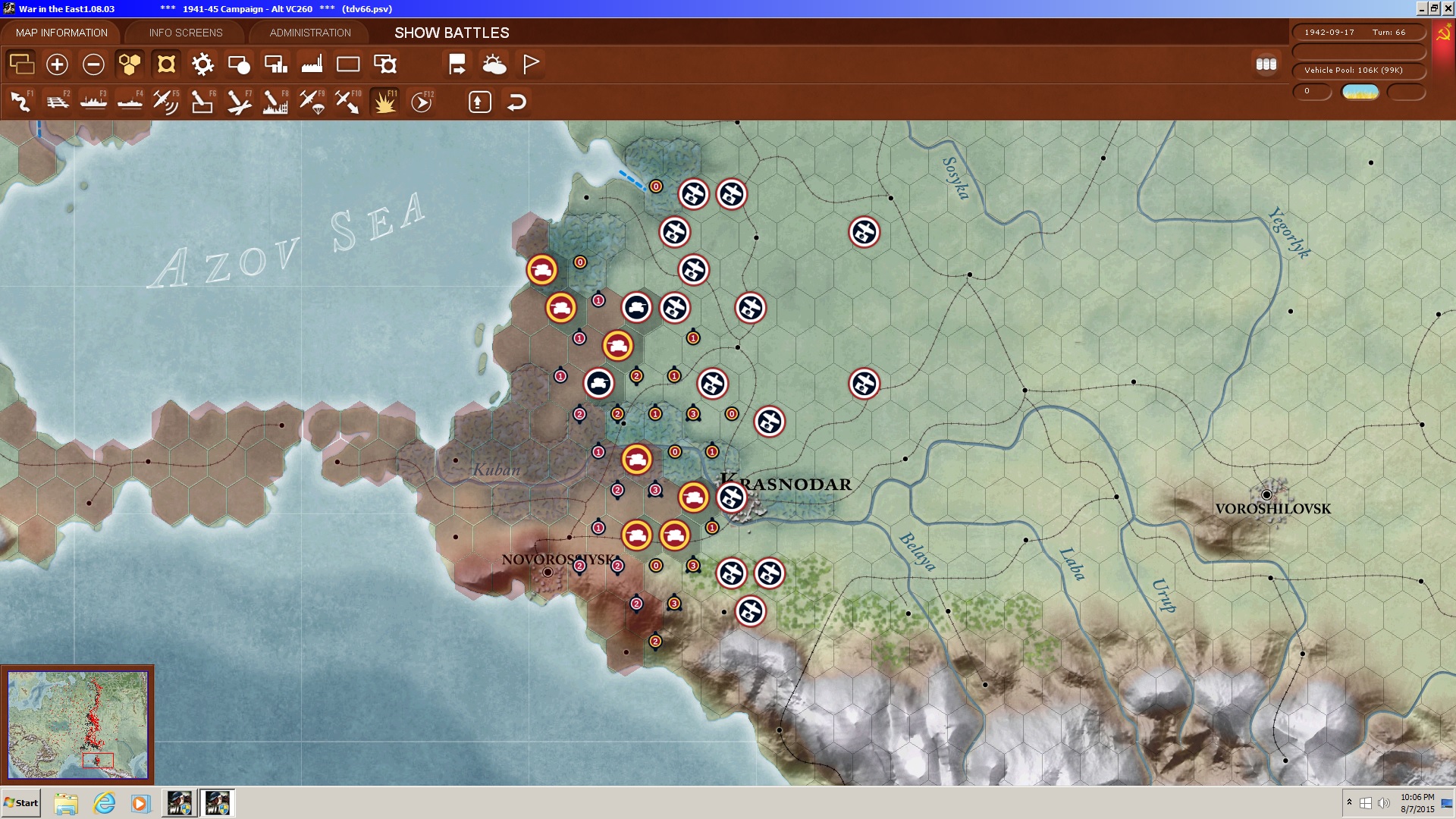Select F9 air transport mode

[x=312, y=102]
